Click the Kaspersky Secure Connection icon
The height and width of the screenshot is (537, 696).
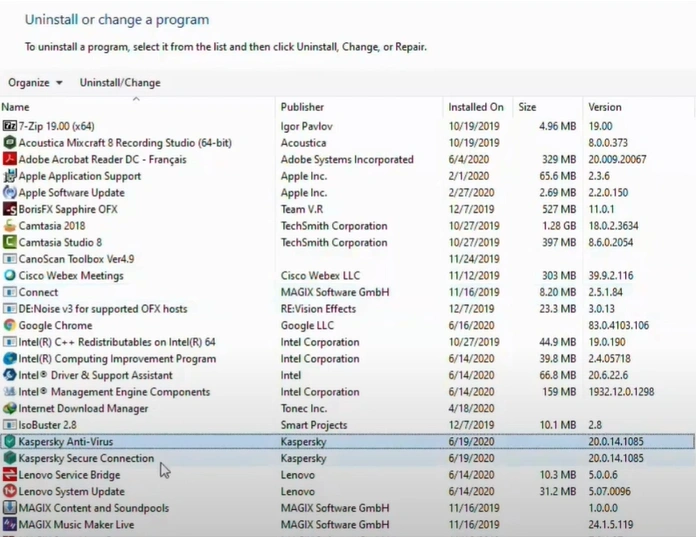pos(9,458)
